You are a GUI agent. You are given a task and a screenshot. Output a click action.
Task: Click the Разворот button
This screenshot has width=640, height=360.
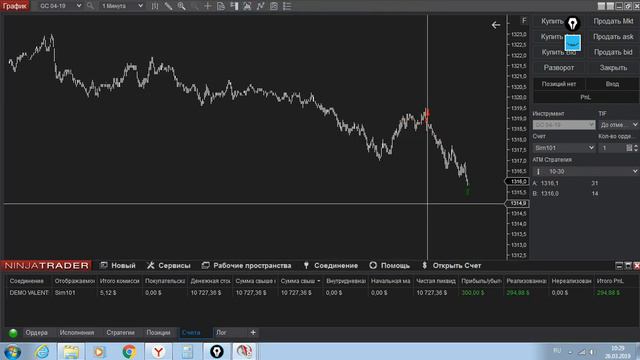click(x=558, y=68)
